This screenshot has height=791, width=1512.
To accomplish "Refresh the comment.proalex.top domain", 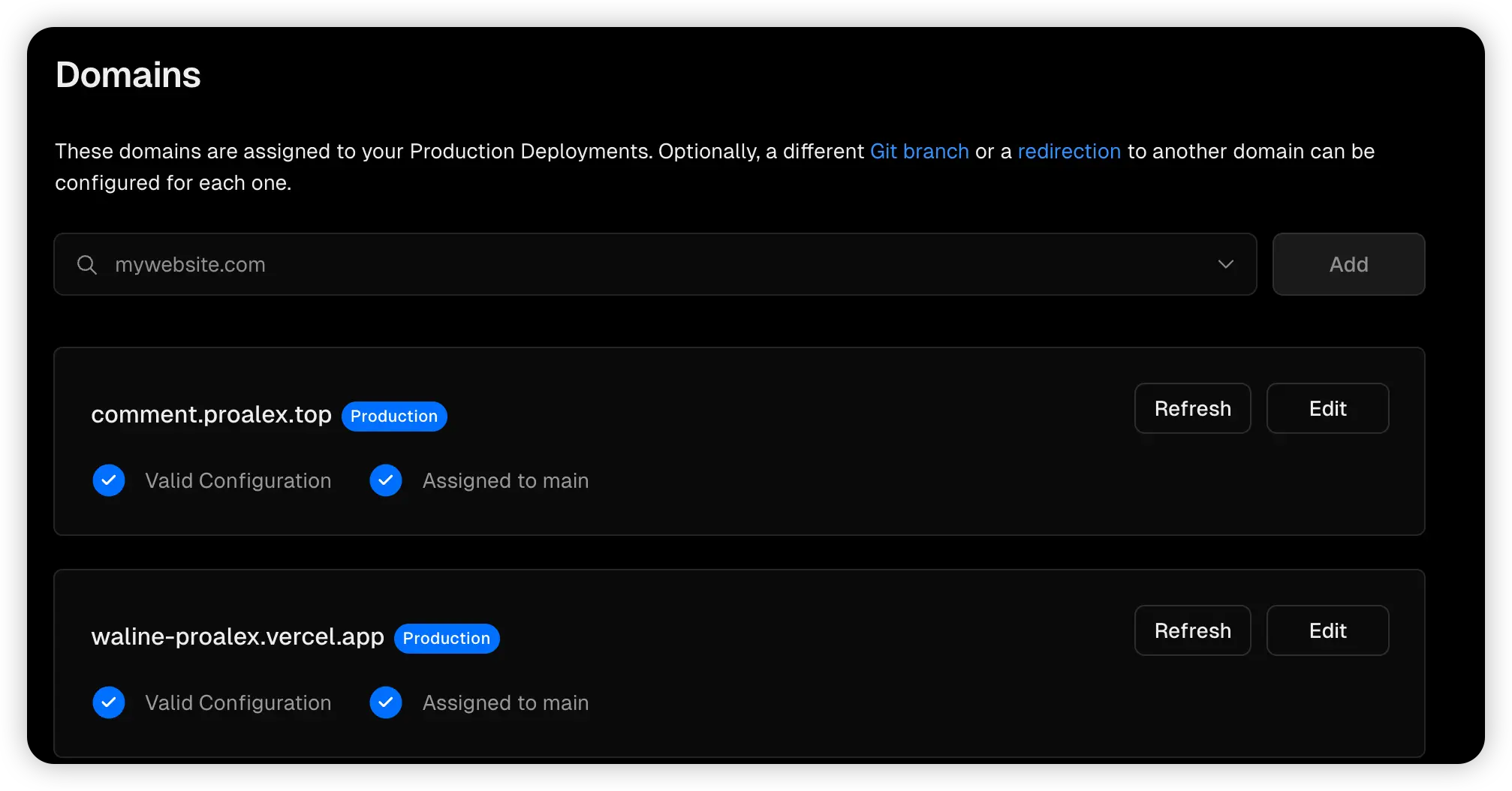I will (1192, 408).
